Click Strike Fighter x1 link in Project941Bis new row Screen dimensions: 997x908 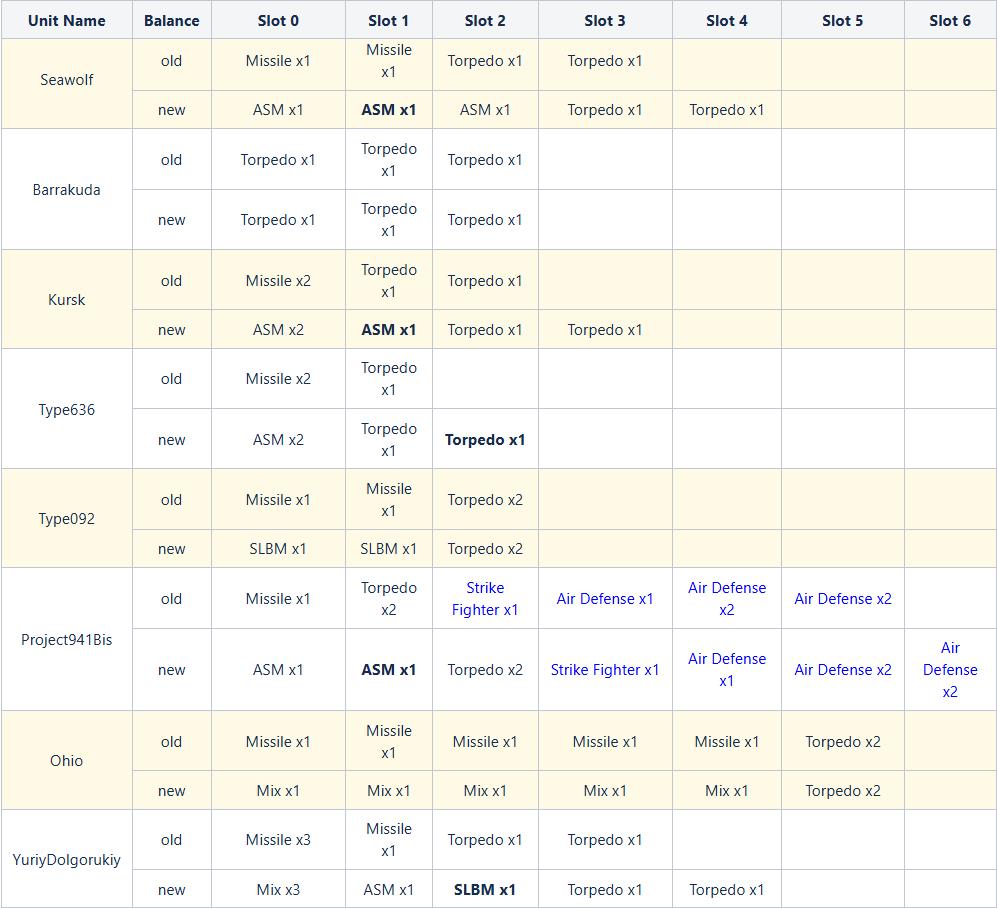[x=605, y=670]
